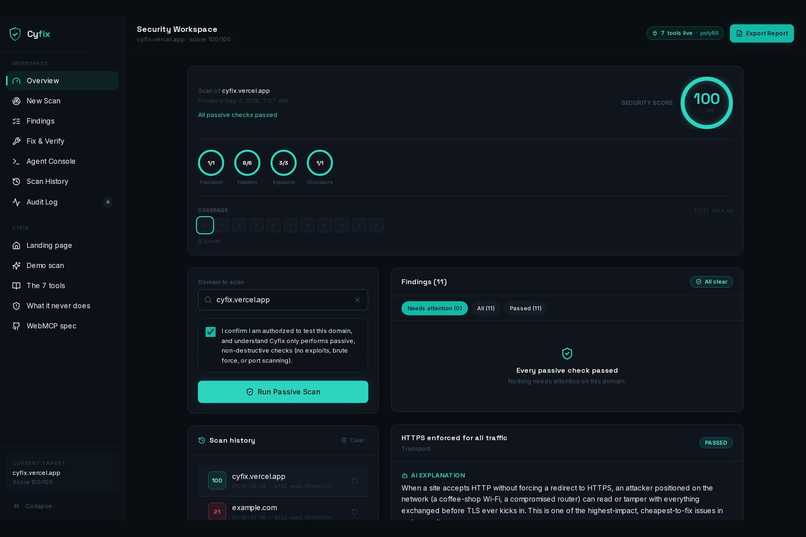Select the Passed (11) filter

coord(525,308)
